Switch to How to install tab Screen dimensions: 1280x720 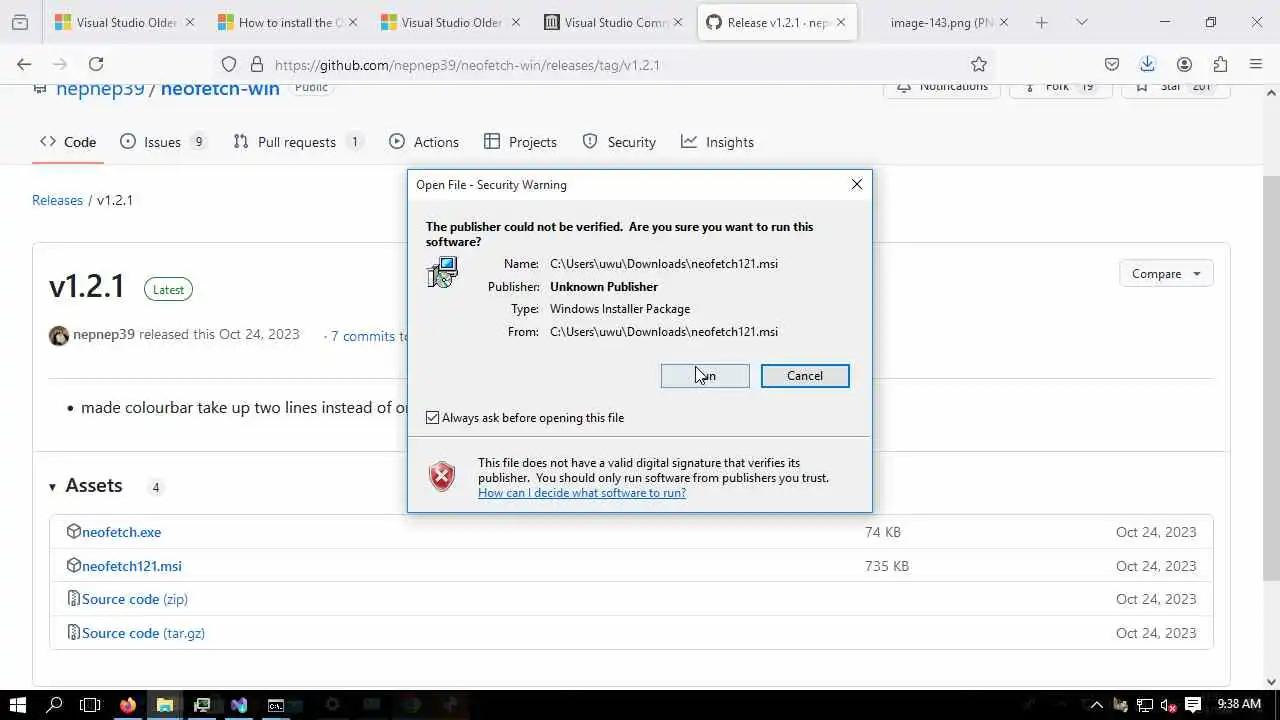coord(287,22)
